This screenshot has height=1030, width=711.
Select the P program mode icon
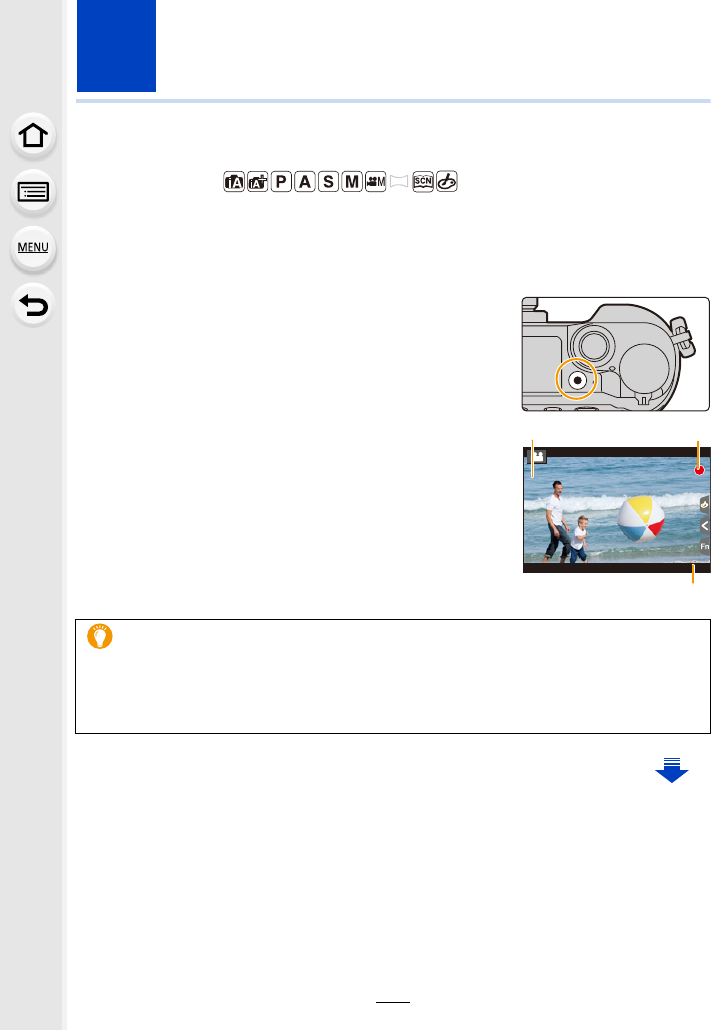coord(281,182)
